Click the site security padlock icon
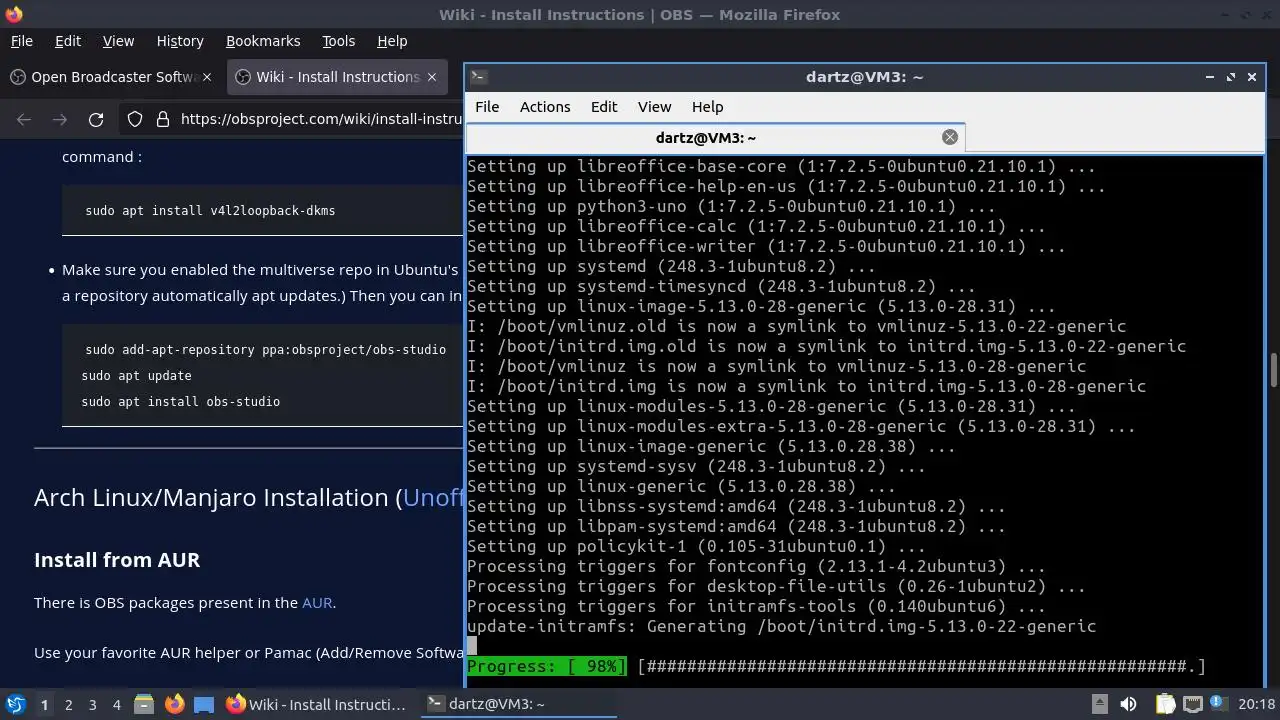Image resolution: width=1280 pixels, height=720 pixels. pyautogui.click(x=163, y=120)
